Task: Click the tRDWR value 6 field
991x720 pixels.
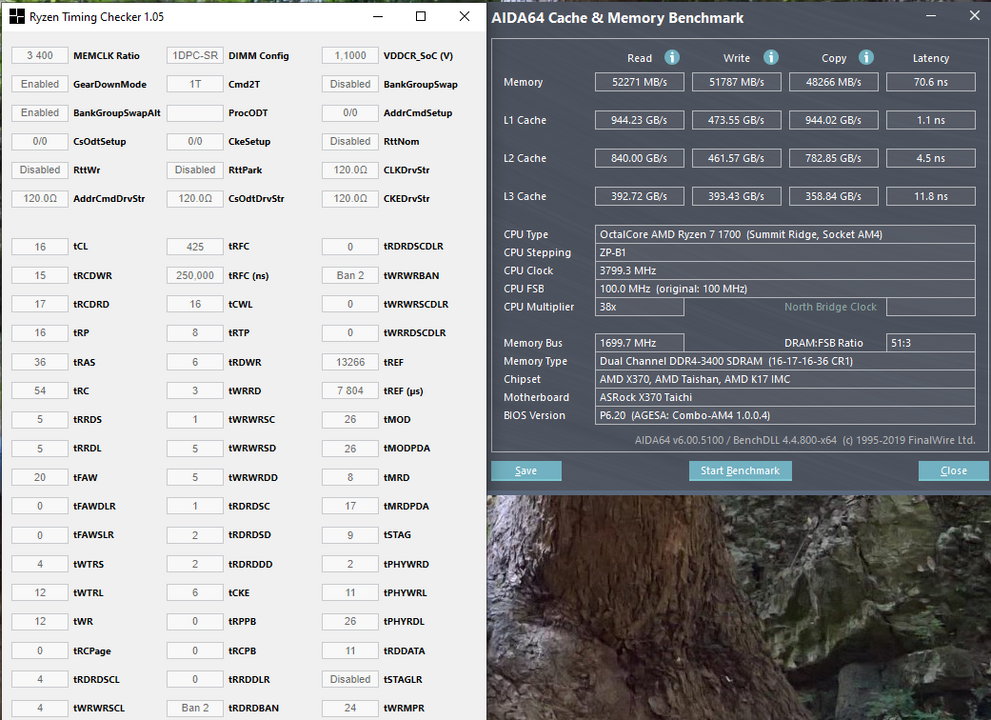Action: point(195,362)
